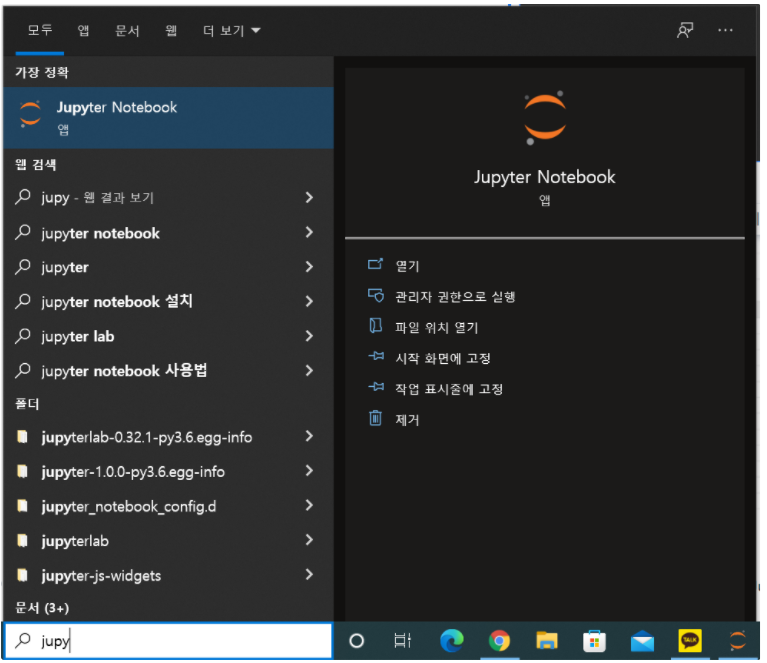This screenshot has height=663, width=767.
Task: Open Jupyter Notebook best match result
Action: click(168, 118)
